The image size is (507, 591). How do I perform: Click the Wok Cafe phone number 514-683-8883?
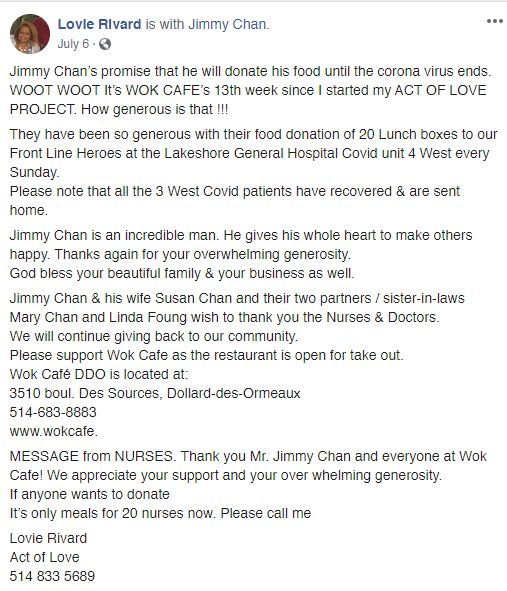tap(53, 412)
